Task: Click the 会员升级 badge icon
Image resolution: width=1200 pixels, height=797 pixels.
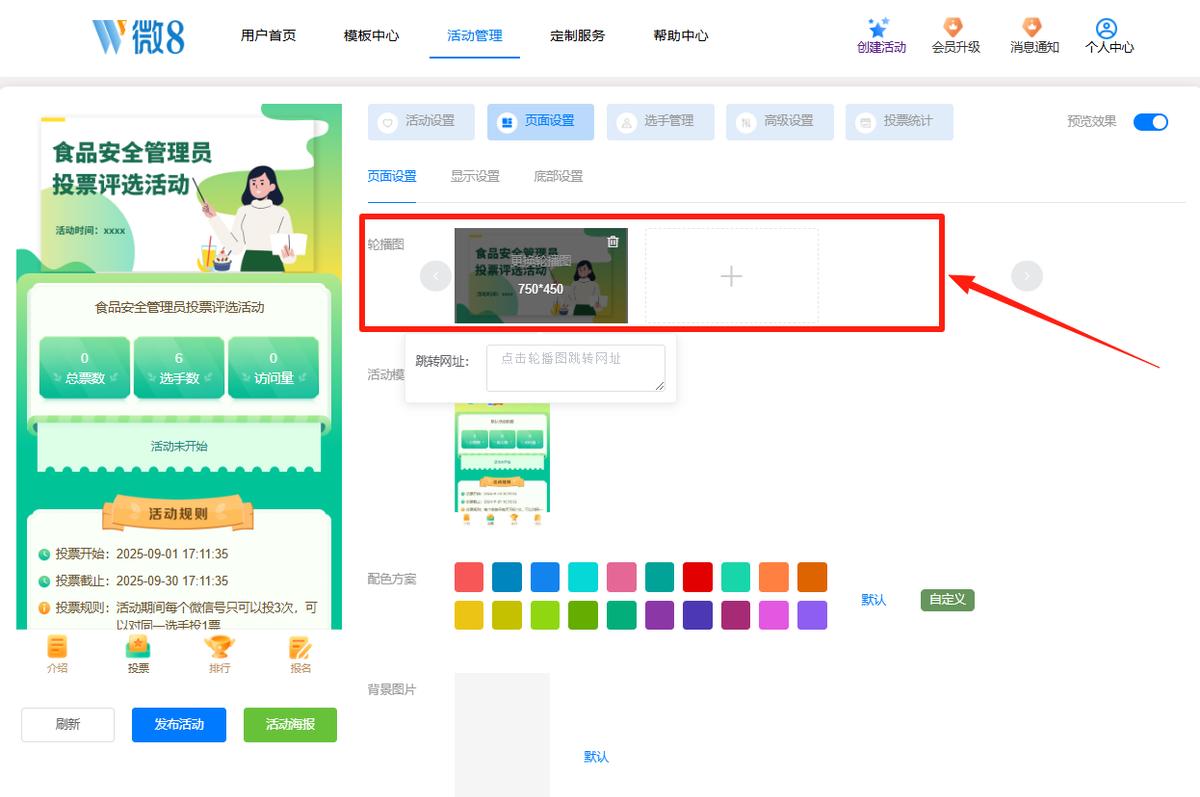Action: click(x=955, y=27)
